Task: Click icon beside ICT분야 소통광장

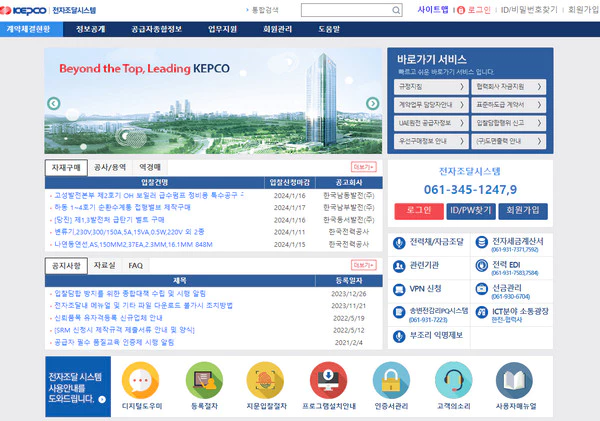Action: tap(481, 312)
